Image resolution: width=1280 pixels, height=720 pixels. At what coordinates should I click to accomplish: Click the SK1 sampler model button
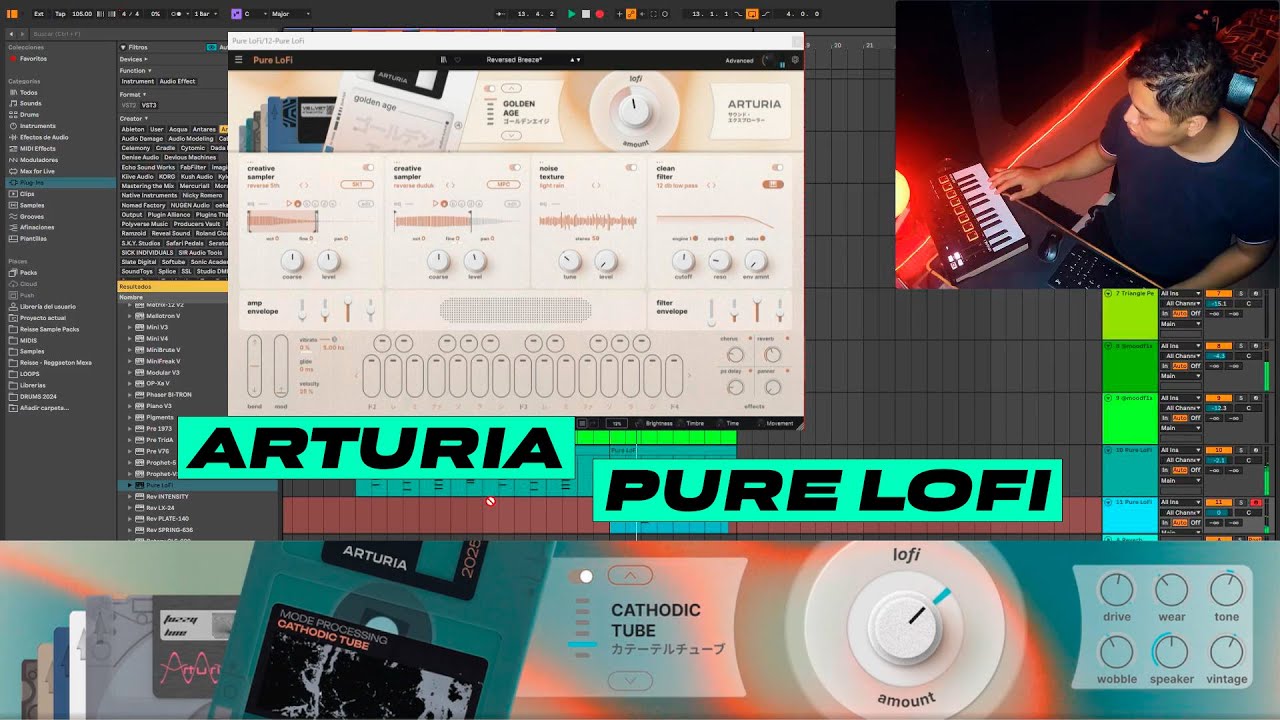click(x=357, y=185)
